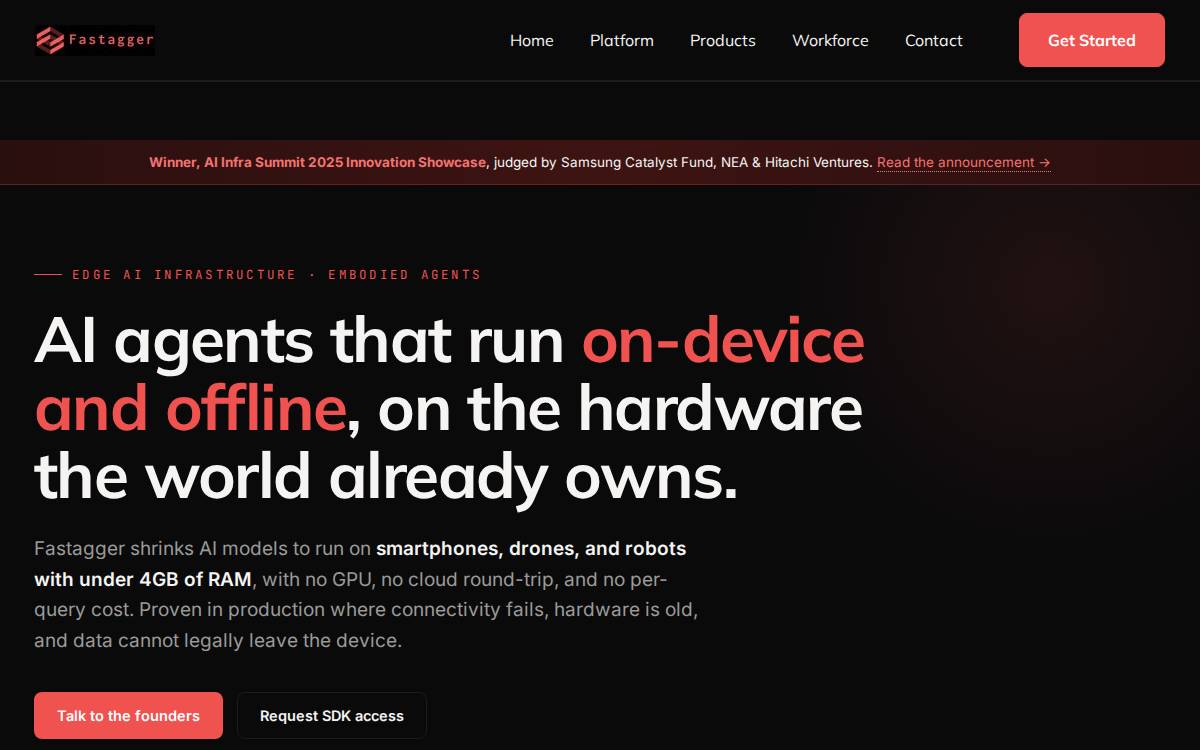Click the Get Started button

coord(1092,40)
